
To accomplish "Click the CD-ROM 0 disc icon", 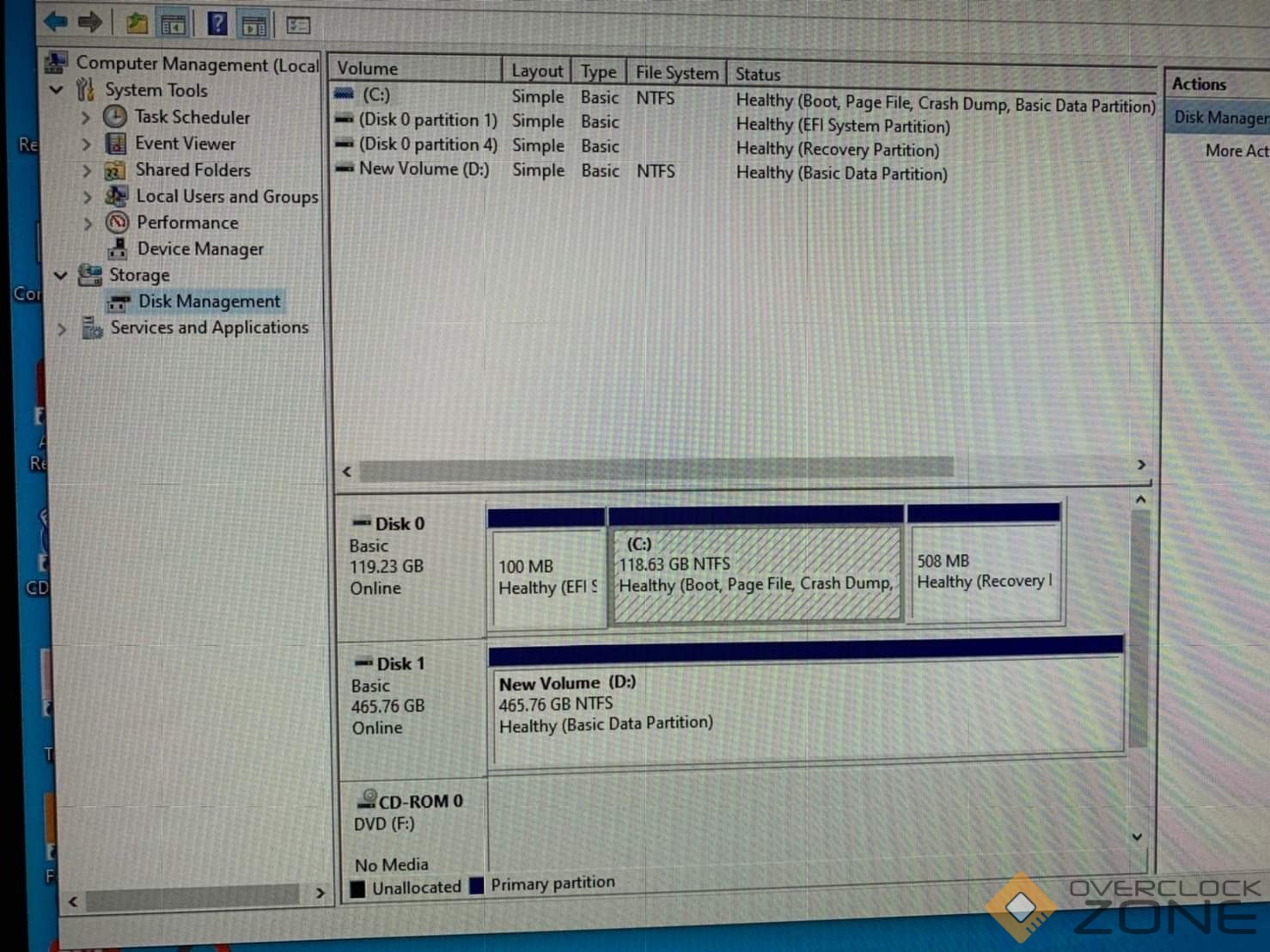I will pos(368,799).
